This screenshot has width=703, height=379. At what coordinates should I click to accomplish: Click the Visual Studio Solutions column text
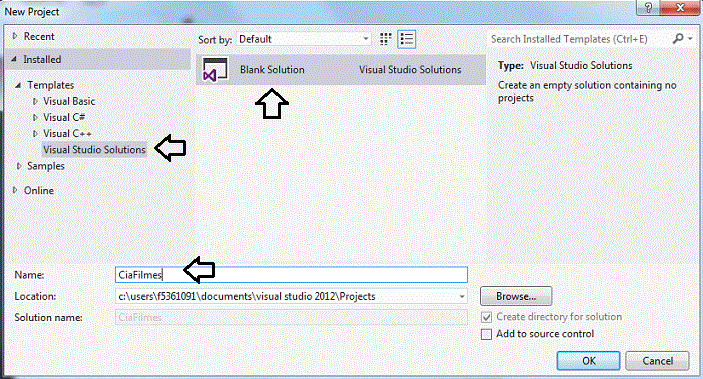(x=410, y=70)
